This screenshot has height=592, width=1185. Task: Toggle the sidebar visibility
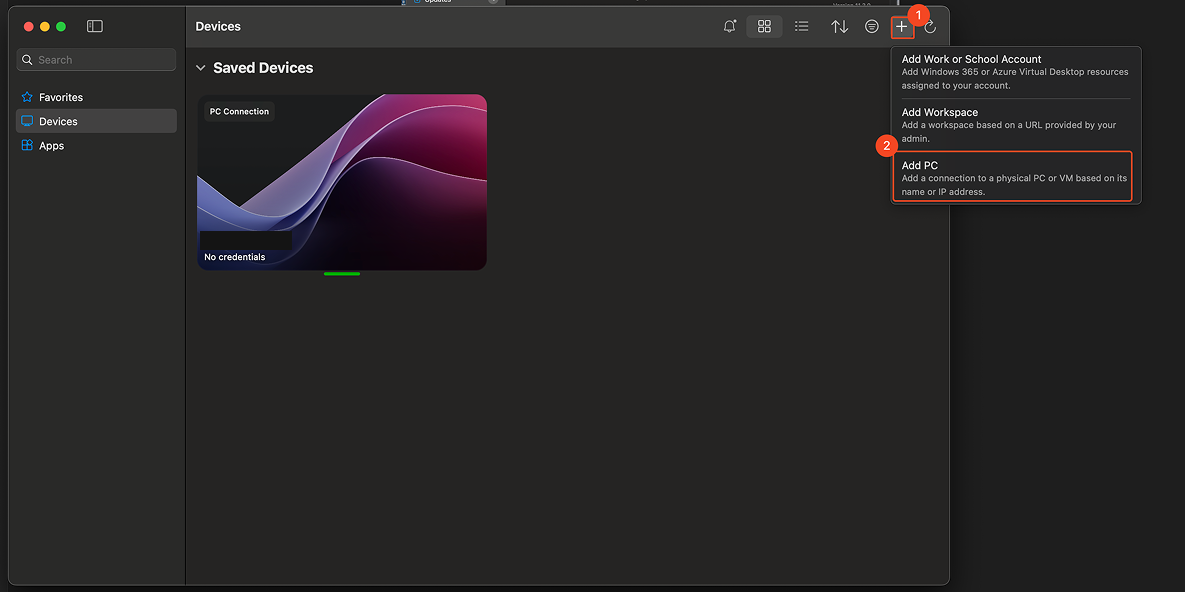tap(94, 25)
